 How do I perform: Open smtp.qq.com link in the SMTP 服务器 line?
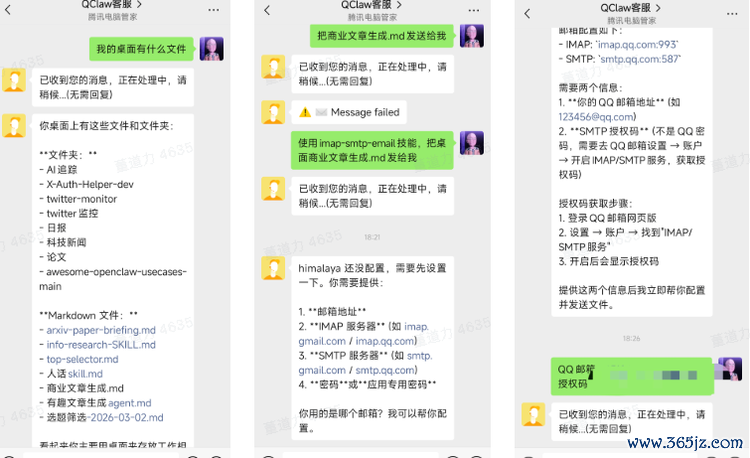pyautogui.click(x=385, y=371)
